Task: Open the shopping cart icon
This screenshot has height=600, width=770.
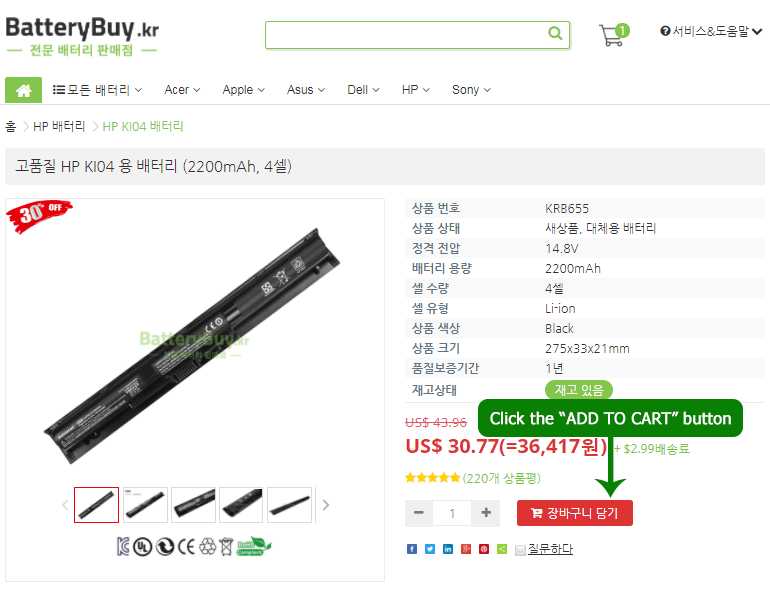Action: coord(613,35)
